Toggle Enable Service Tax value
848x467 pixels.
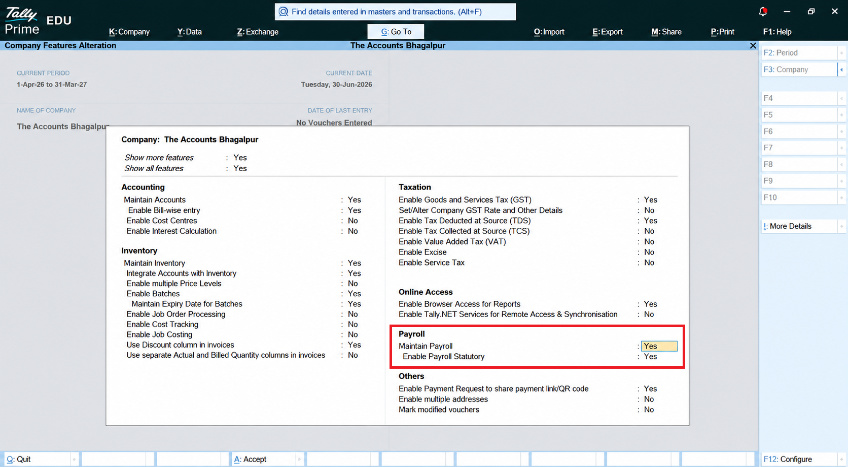click(x=649, y=263)
